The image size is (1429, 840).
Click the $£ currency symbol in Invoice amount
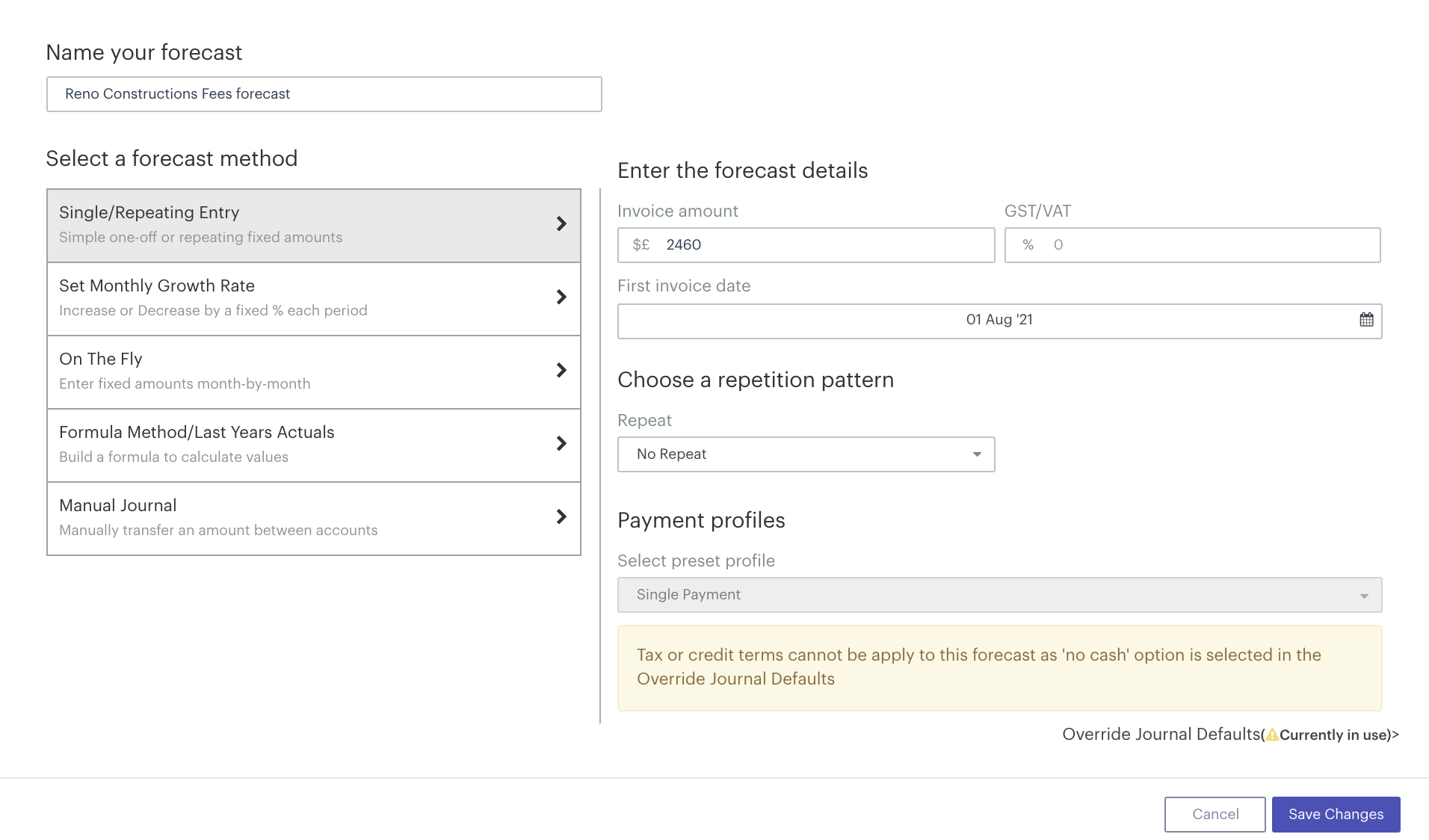coord(641,245)
